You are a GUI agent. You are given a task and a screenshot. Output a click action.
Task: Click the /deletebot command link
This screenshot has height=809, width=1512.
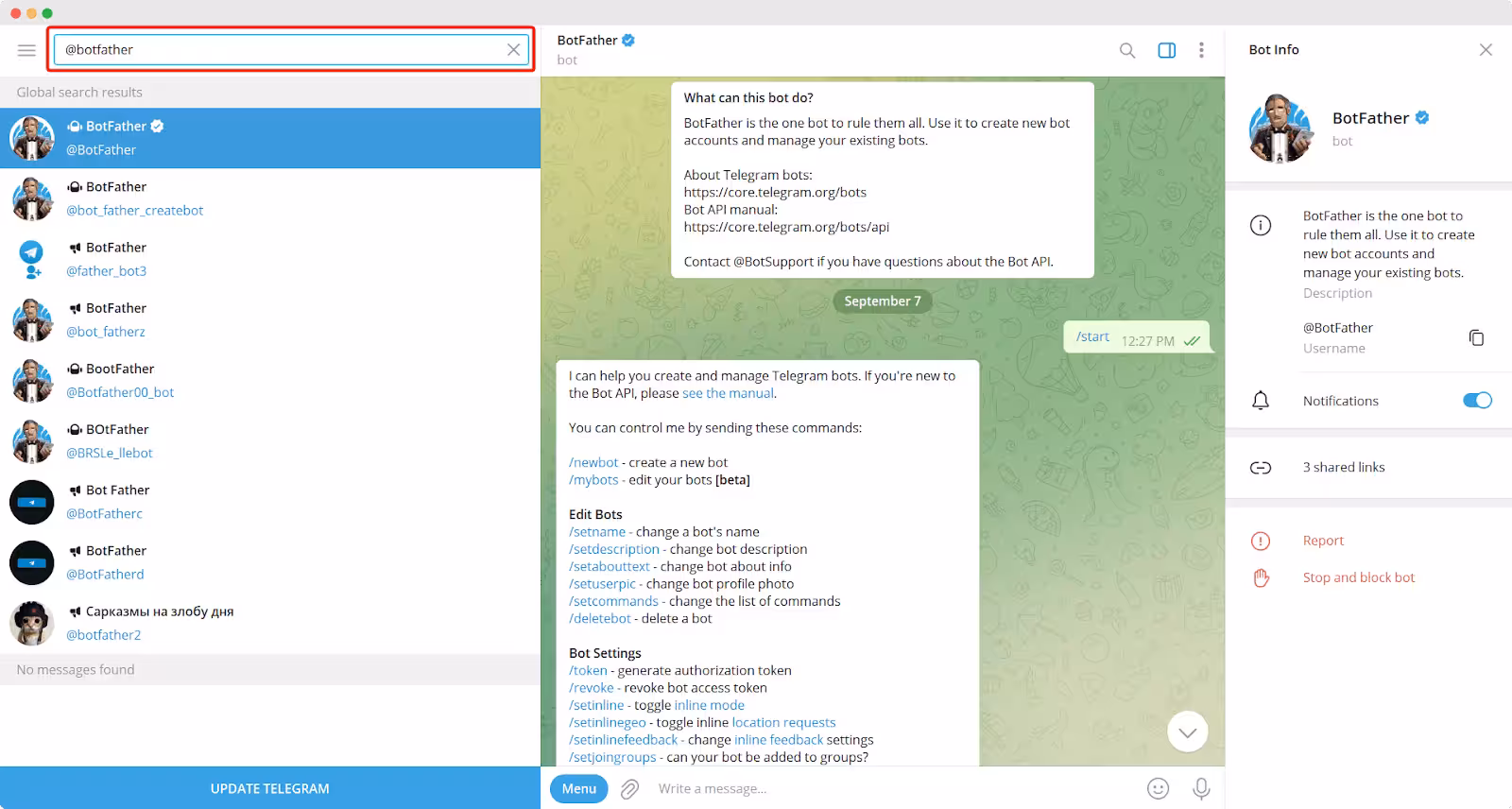click(x=600, y=619)
